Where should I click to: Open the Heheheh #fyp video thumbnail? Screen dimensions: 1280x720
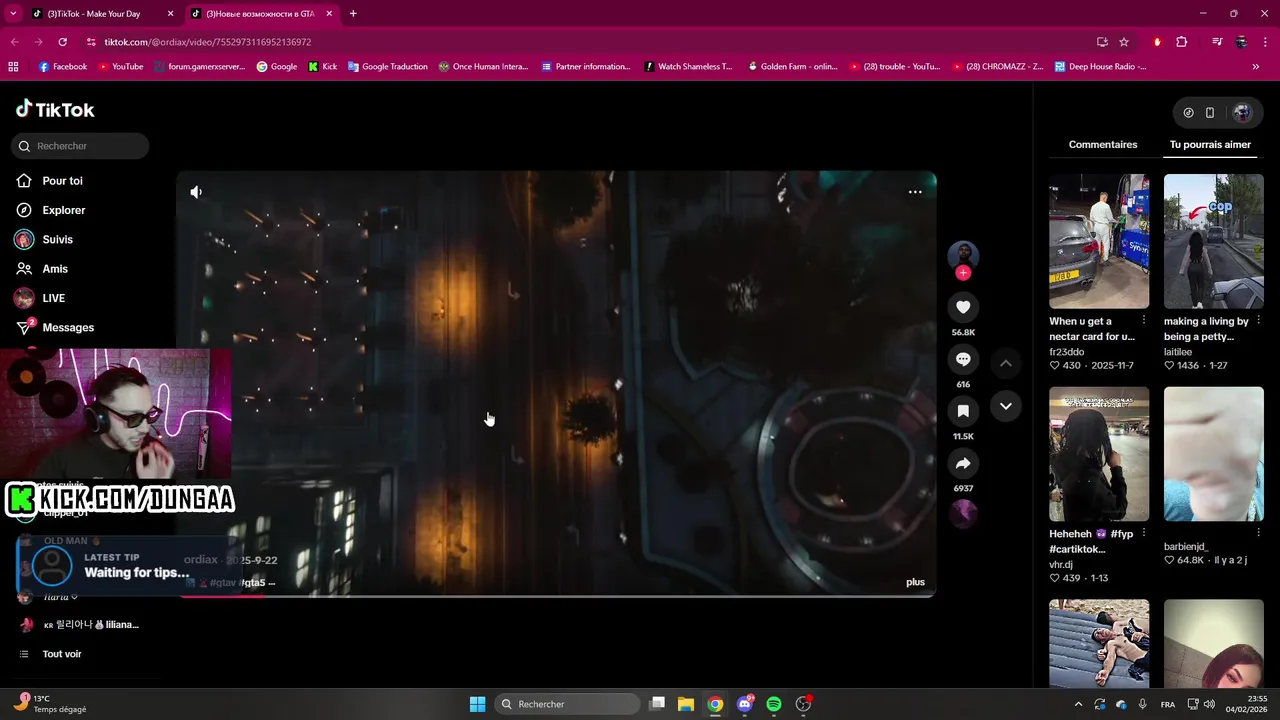point(1099,454)
